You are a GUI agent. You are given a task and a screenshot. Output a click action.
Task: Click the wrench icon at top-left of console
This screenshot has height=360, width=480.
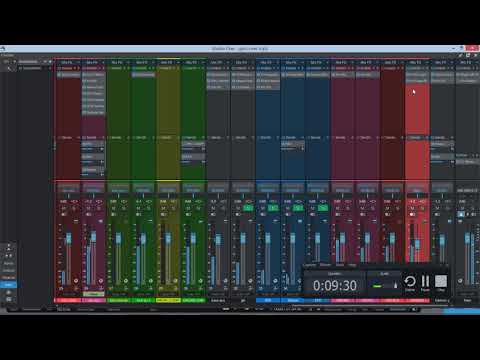(9, 68)
